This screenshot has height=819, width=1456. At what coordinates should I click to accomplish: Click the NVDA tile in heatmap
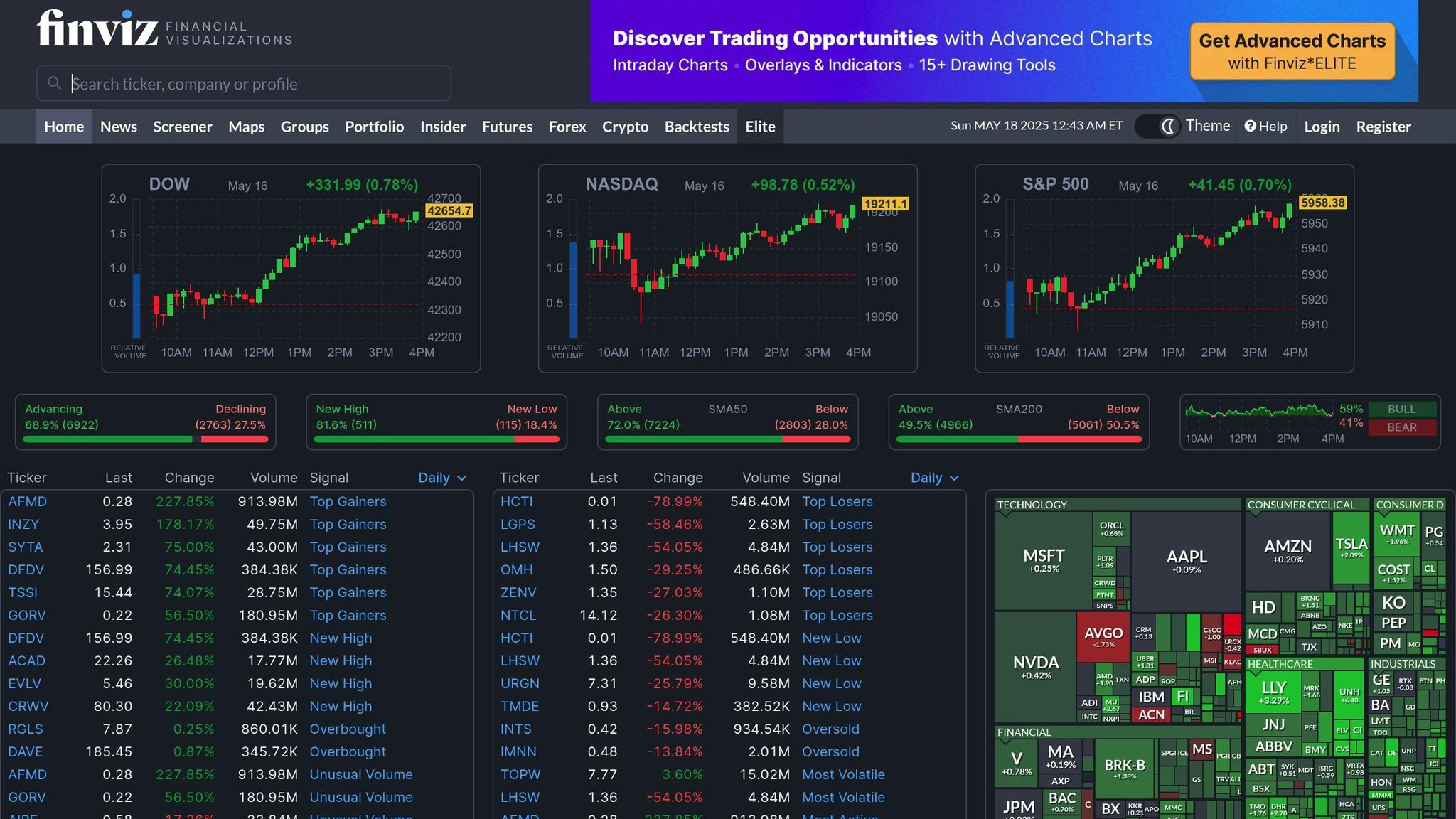(1036, 666)
